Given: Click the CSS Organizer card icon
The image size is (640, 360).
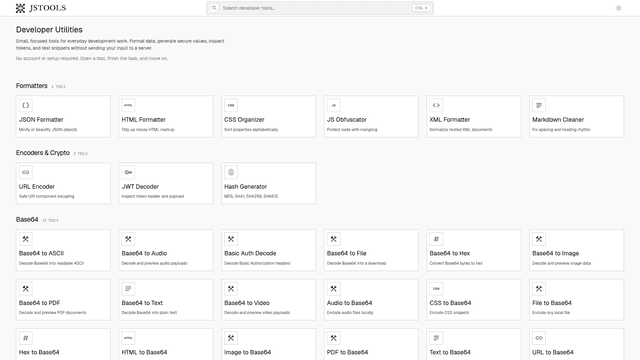Looking at the screenshot, I should [x=231, y=105].
